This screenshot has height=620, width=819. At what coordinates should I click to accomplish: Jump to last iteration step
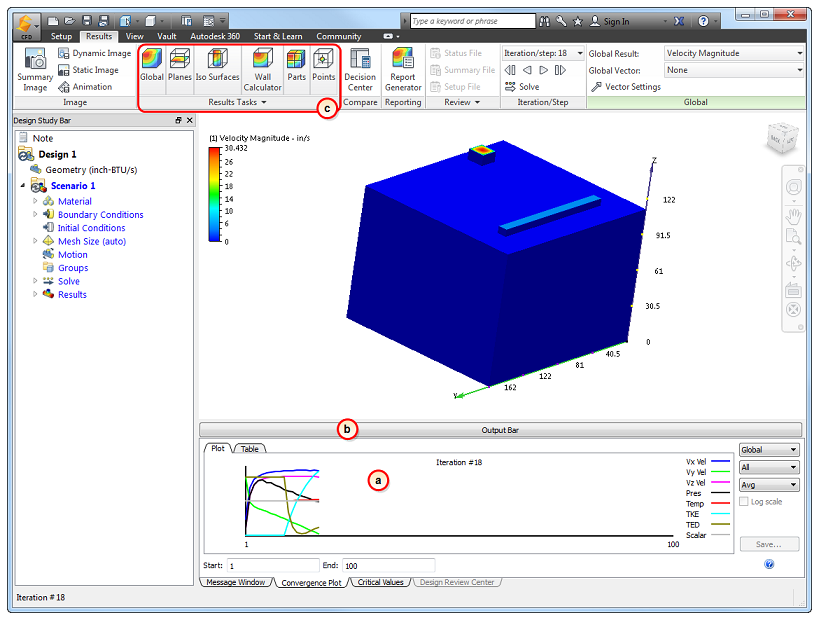(560, 70)
